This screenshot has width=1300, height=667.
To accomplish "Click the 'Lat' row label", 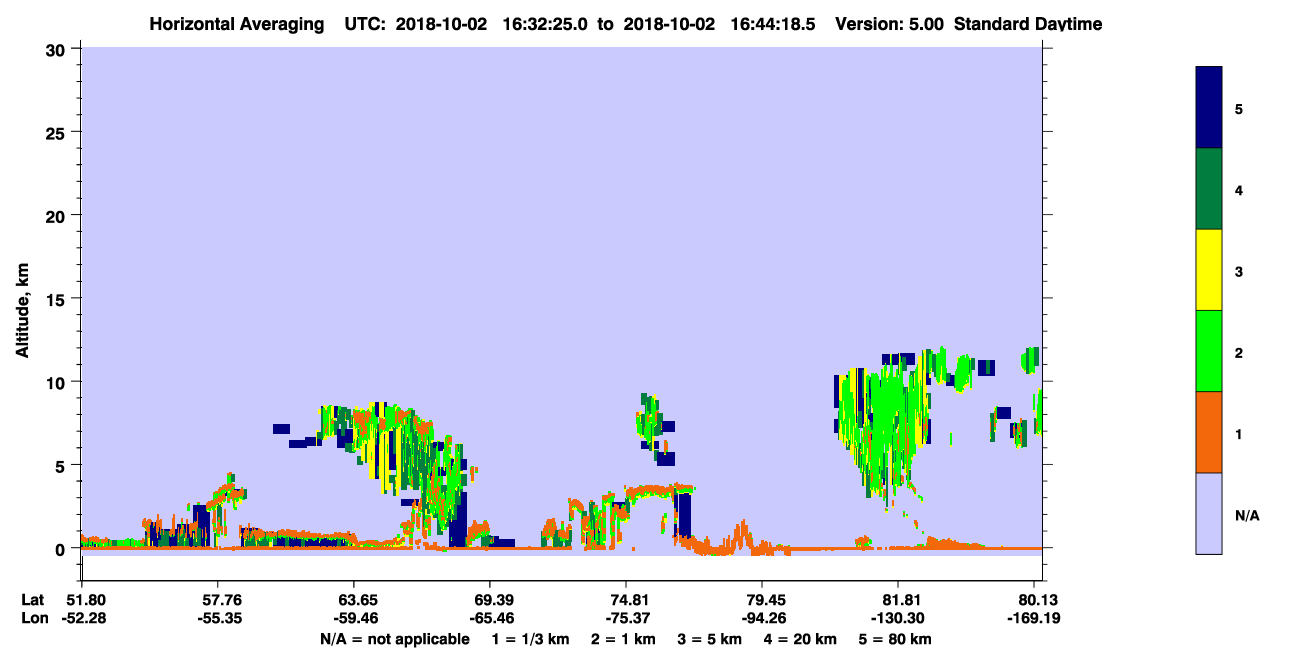I will tap(31, 600).
